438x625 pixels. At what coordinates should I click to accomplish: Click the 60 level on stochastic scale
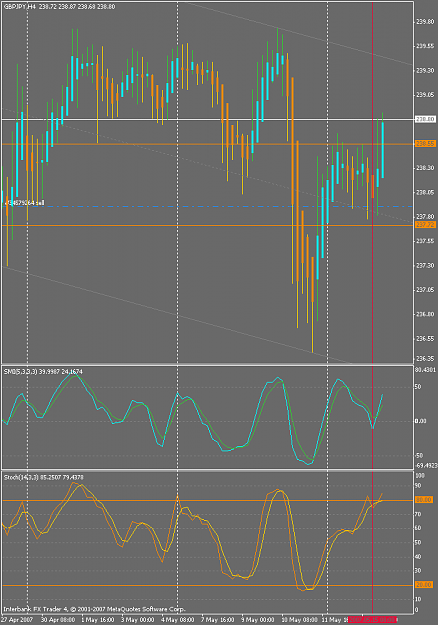(418, 528)
